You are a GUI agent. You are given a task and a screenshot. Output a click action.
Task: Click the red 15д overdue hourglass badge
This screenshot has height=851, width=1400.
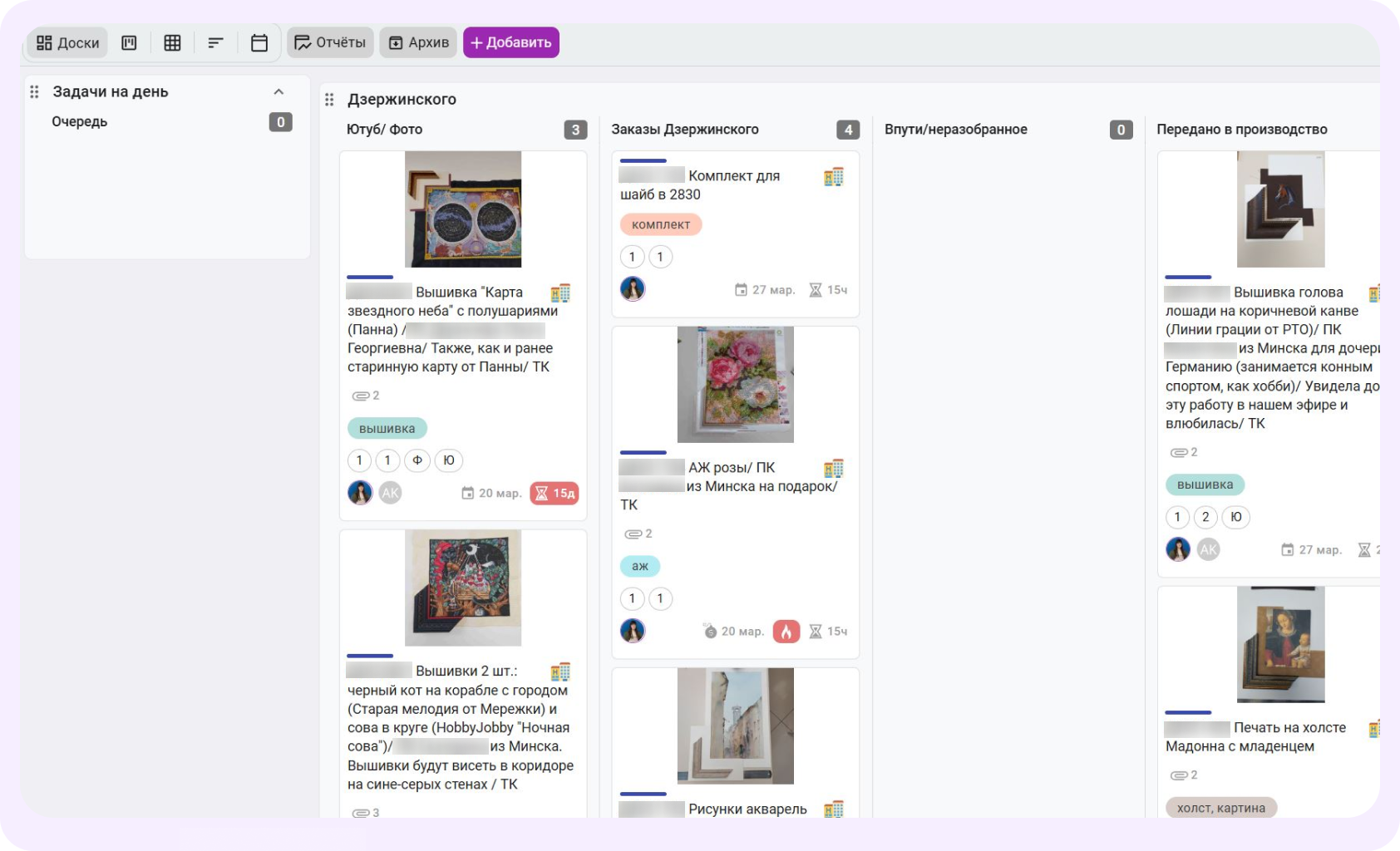[555, 494]
